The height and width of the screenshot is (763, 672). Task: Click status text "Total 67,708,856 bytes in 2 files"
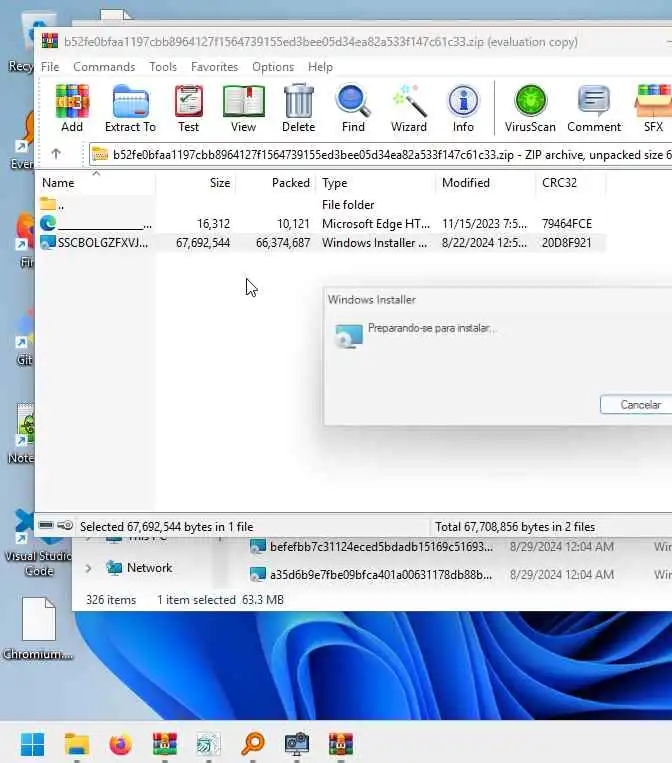[x=515, y=527]
